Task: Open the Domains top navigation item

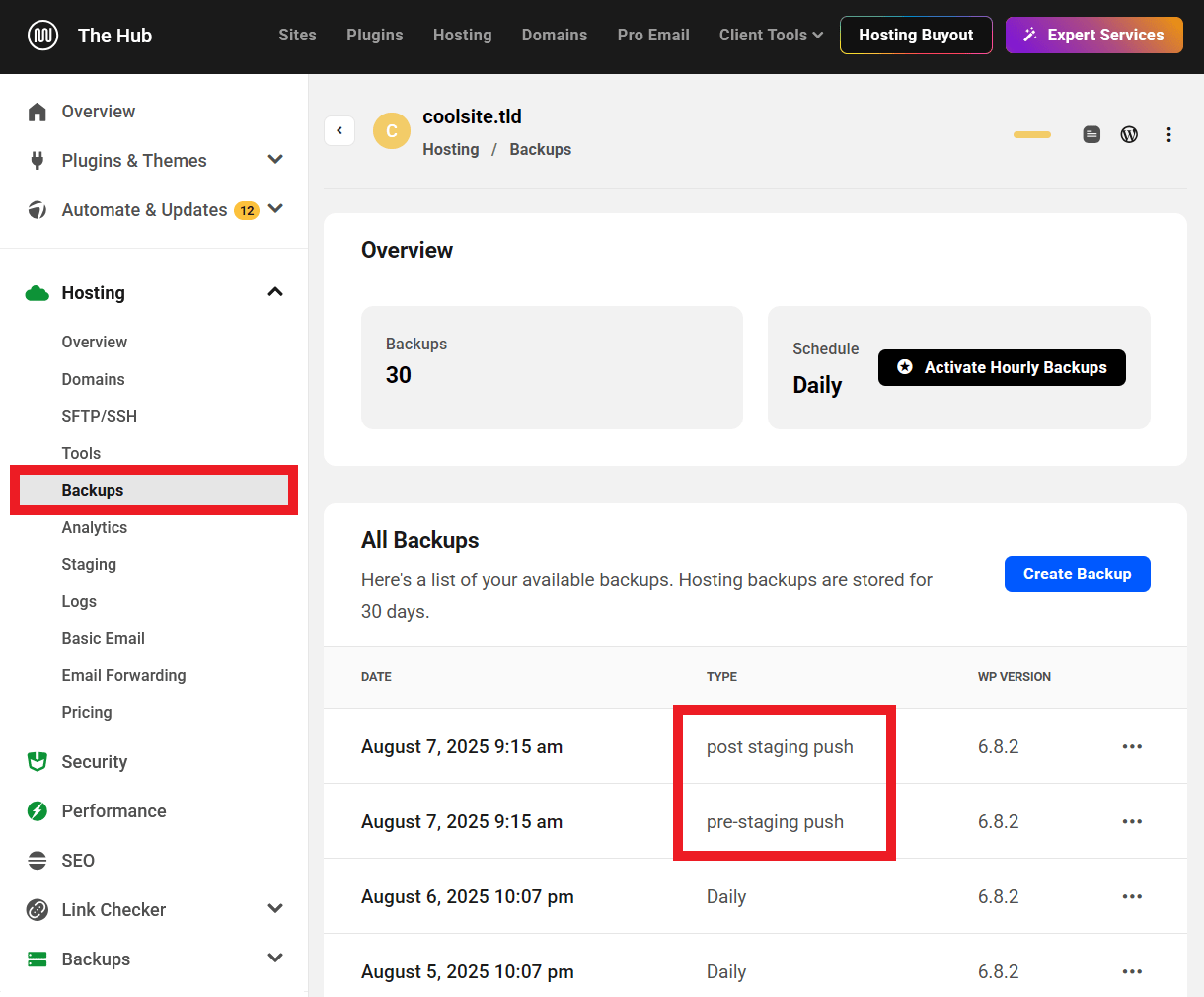Action: tap(554, 36)
